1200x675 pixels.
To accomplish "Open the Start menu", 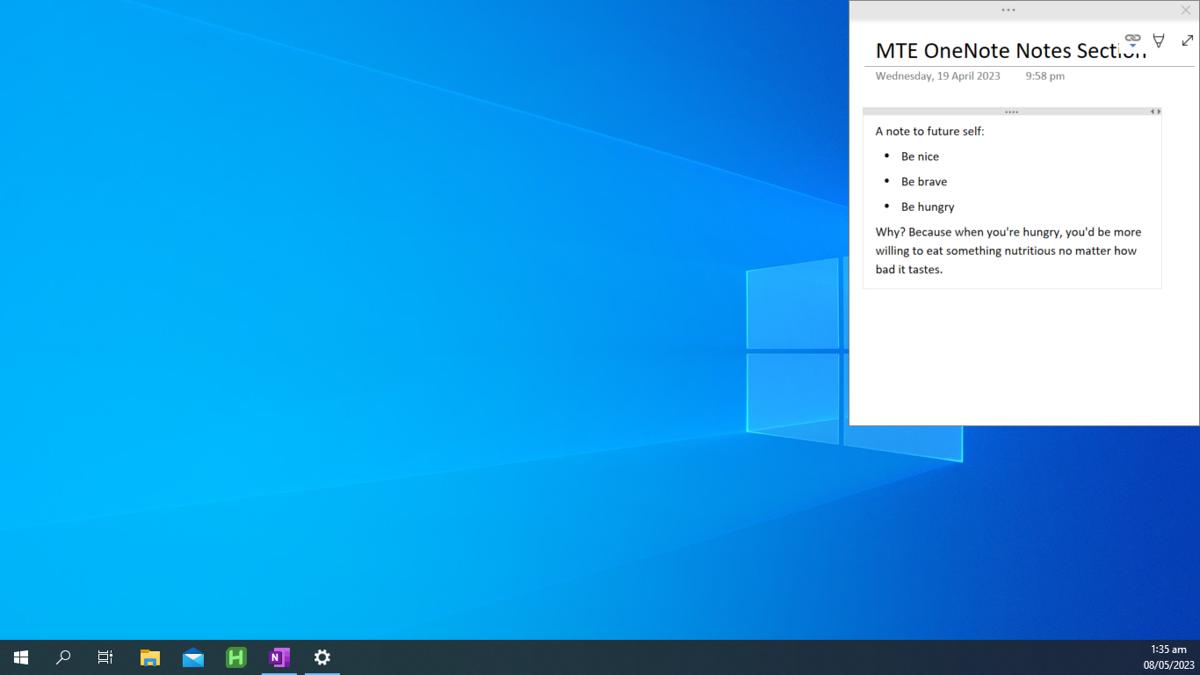I will pyautogui.click(x=20, y=657).
